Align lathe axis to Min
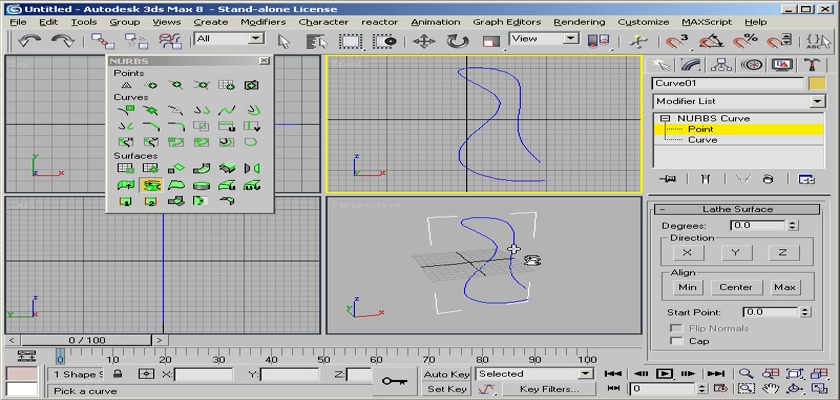The height and width of the screenshot is (400, 840). pos(687,287)
